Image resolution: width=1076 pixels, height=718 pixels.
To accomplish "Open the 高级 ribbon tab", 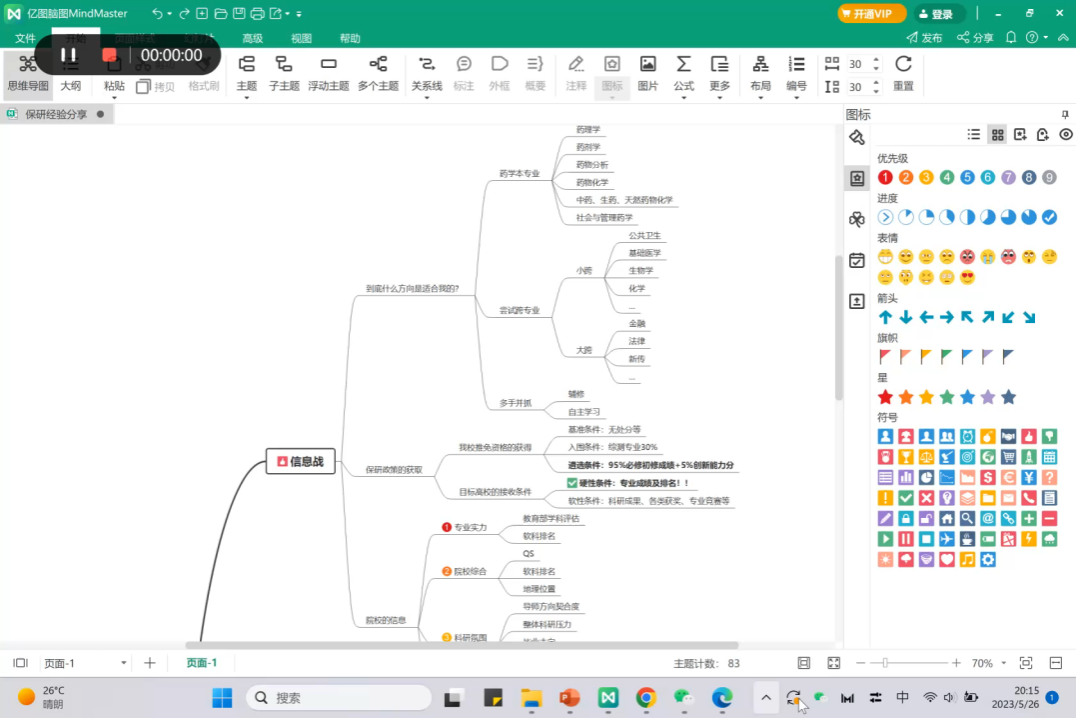I will tap(252, 38).
